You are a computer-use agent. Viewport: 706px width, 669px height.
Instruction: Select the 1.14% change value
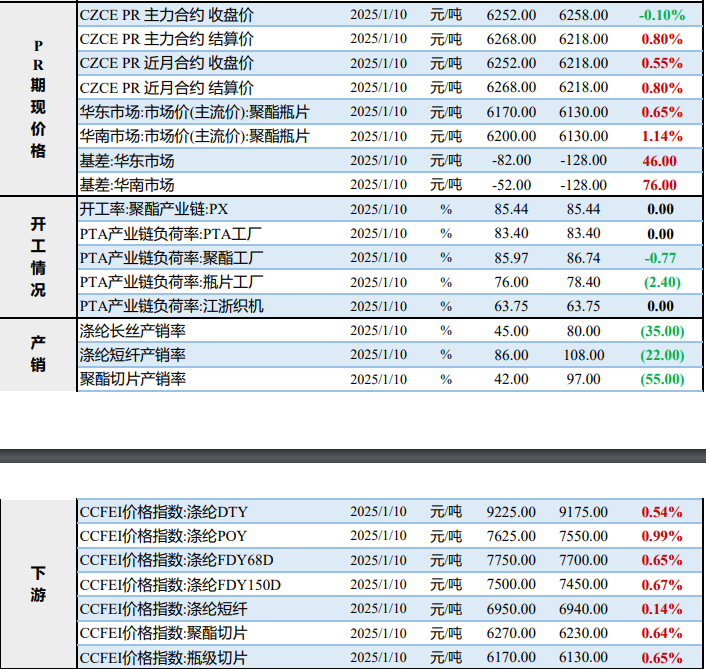pyautogui.click(x=661, y=136)
